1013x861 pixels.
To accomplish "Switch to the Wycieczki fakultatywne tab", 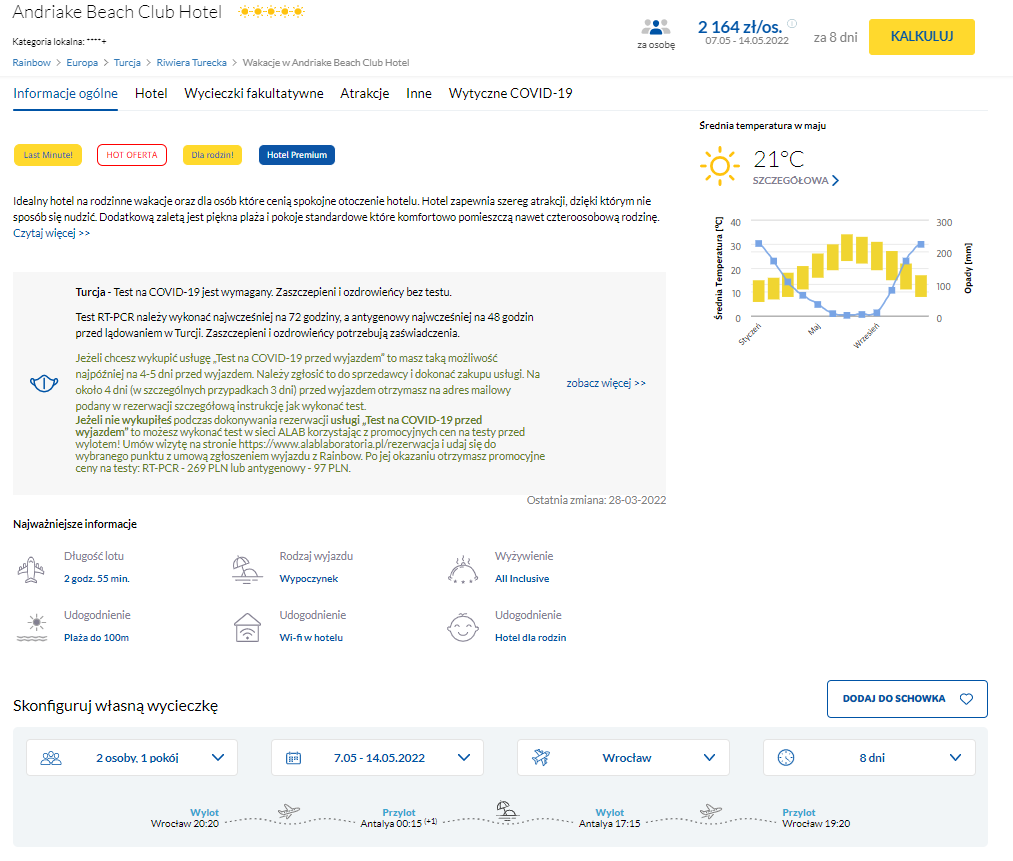I will (x=253, y=93).
